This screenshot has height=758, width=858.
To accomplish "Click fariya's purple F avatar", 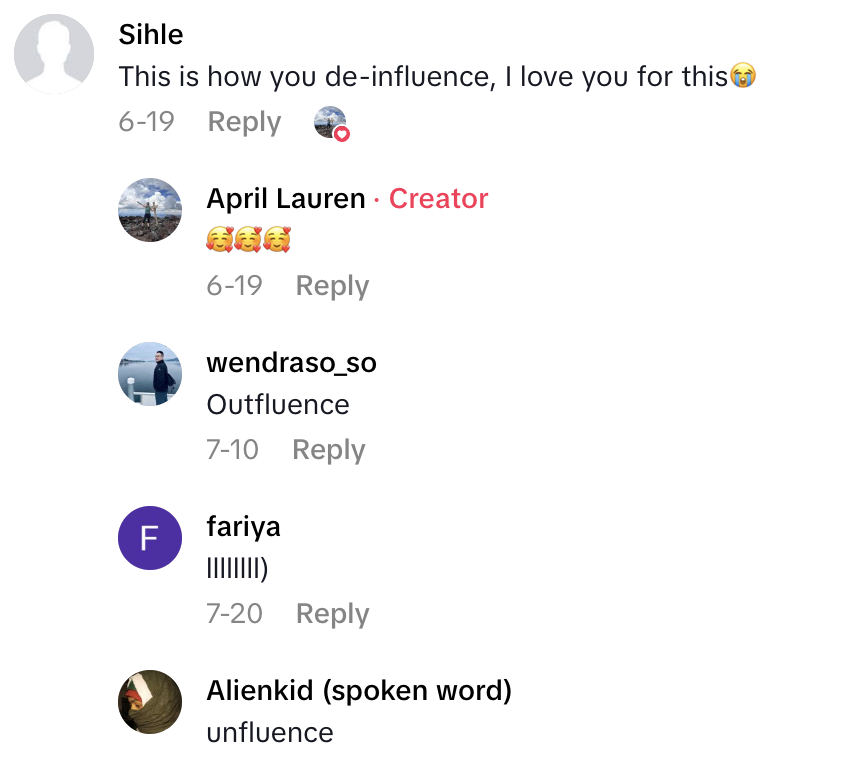I will (150, 538).
